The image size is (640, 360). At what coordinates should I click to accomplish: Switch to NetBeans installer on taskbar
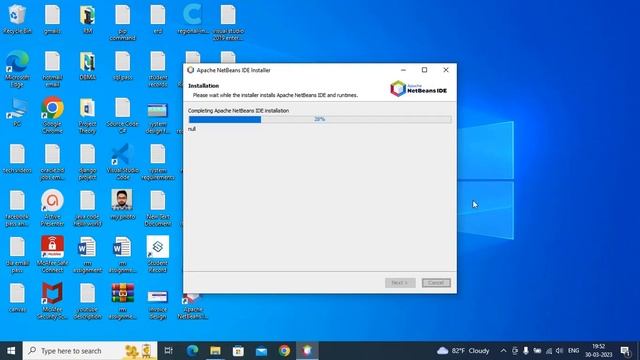click(307, 351)
